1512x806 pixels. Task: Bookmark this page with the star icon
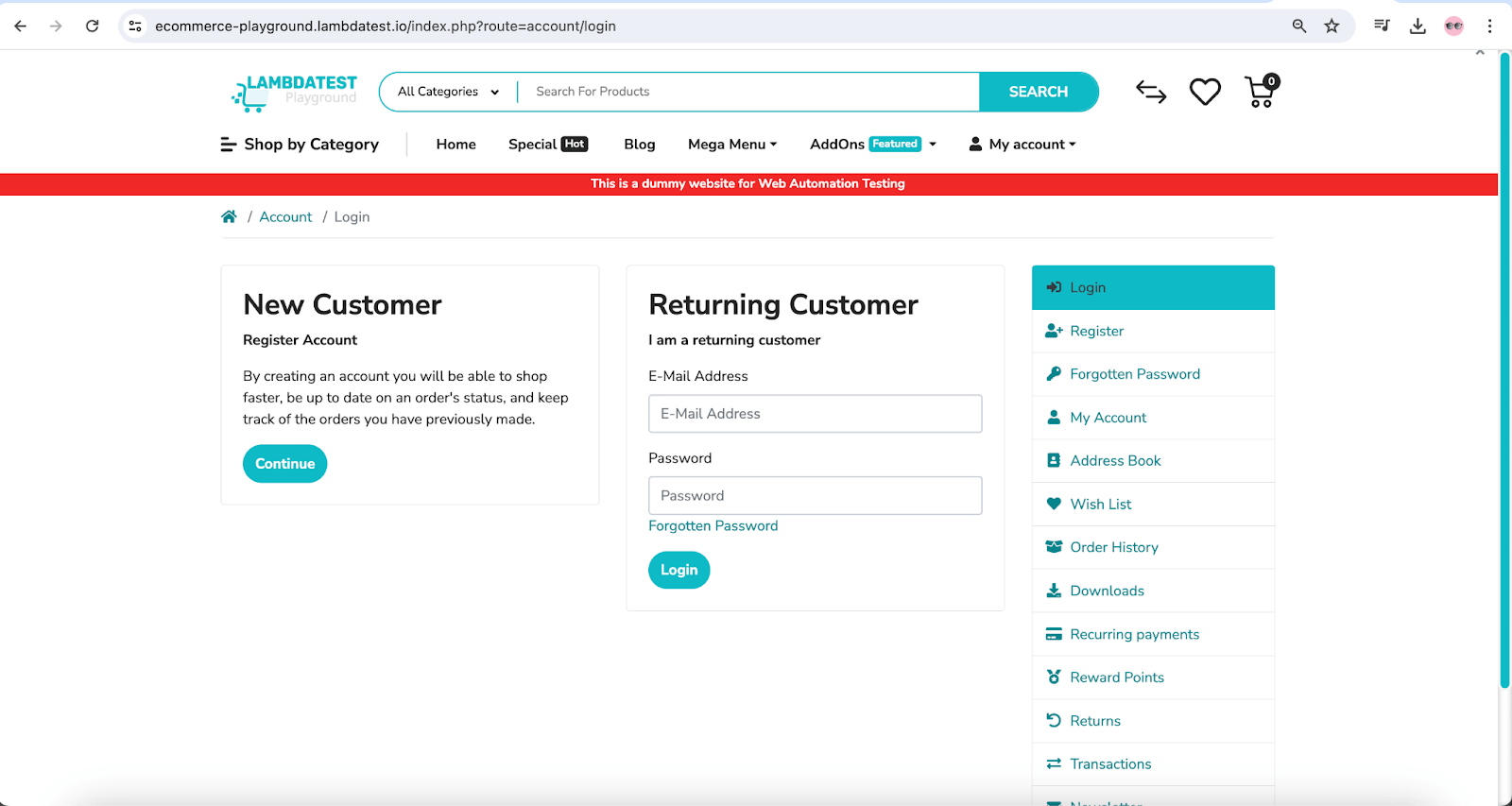1332,26
